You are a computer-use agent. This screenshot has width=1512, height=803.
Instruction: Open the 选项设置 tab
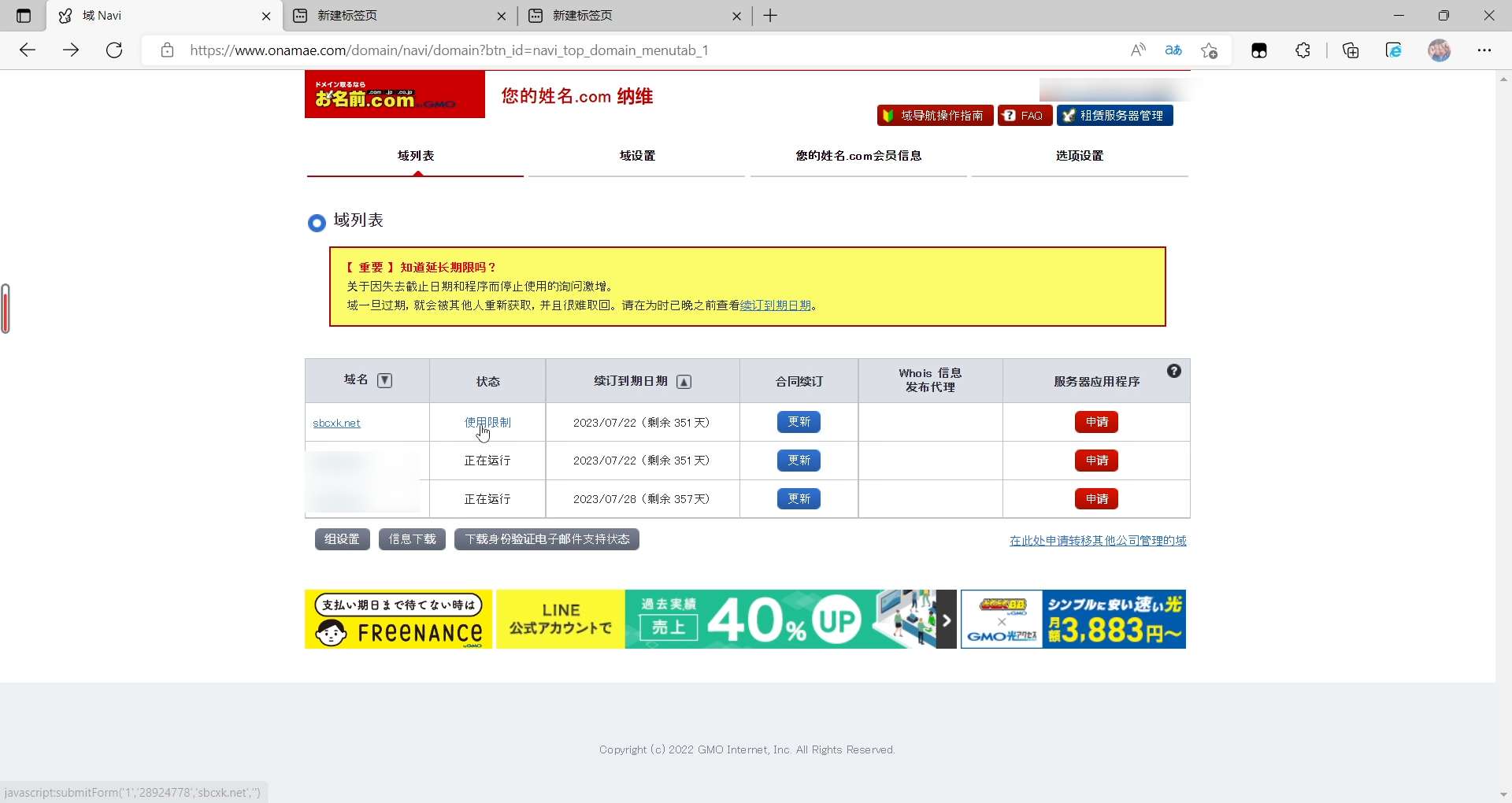[x=1079, y=156]
